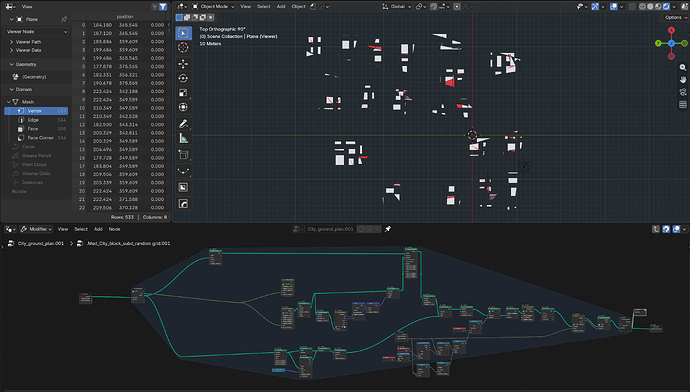Open the 3D viewport Select menu
This screenshot has height=392, width=690.
click(x=264, y=7)
